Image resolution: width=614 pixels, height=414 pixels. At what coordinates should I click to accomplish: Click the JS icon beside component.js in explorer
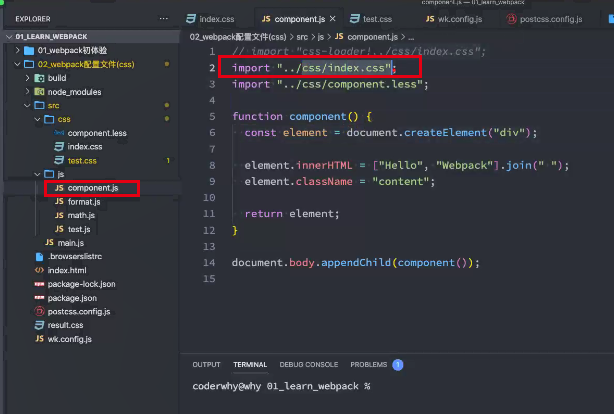tap(59, 188)
